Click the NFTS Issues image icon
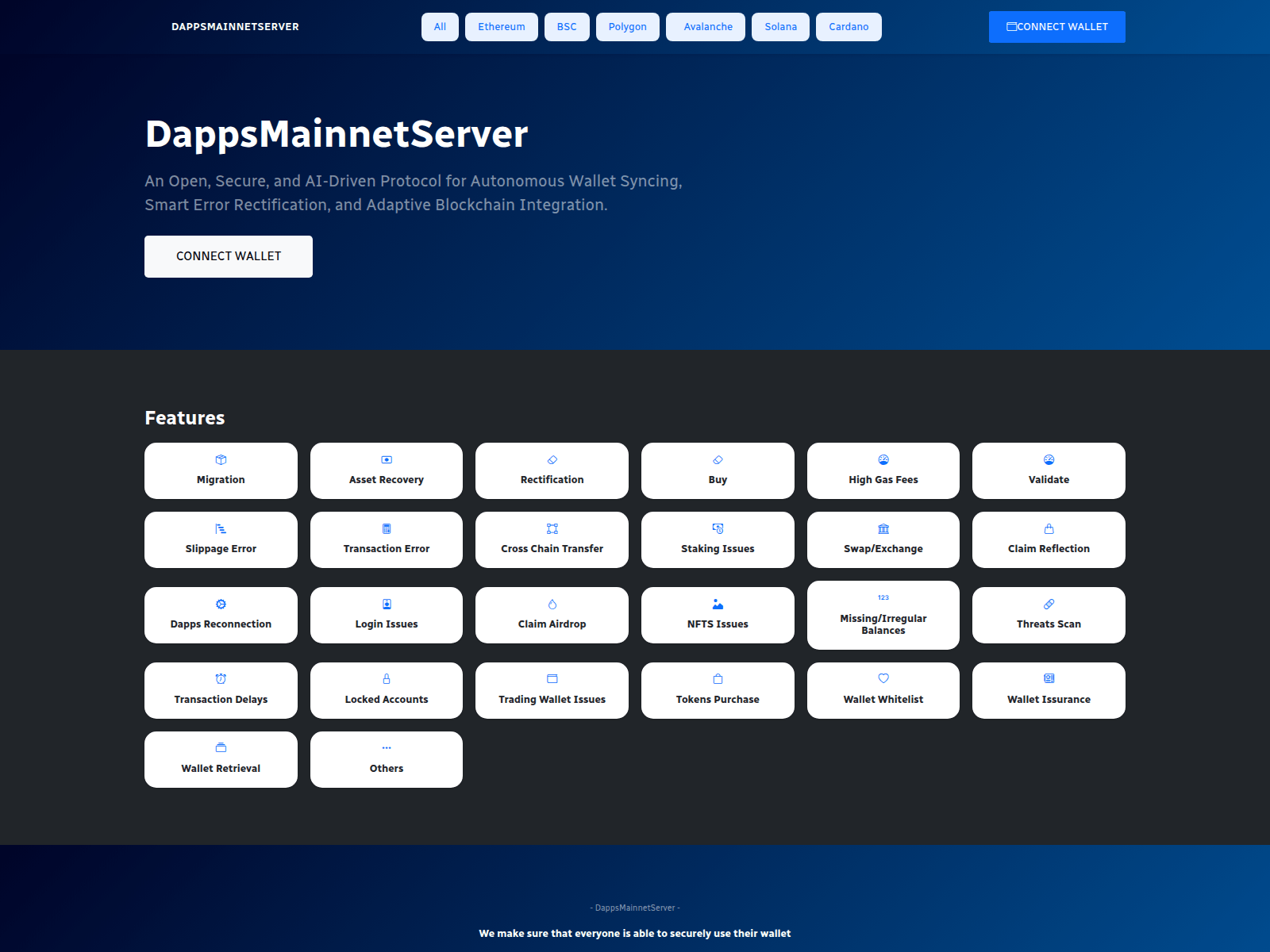Screen dimensions: 1270x952 (718, 605)
